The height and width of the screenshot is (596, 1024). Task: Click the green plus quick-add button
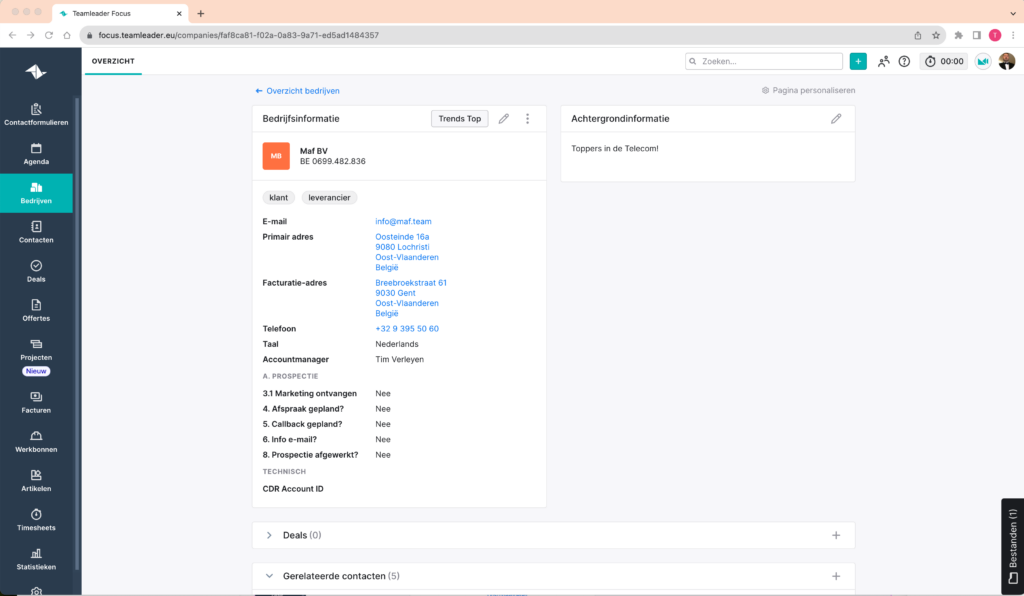(x=858, y=61)
